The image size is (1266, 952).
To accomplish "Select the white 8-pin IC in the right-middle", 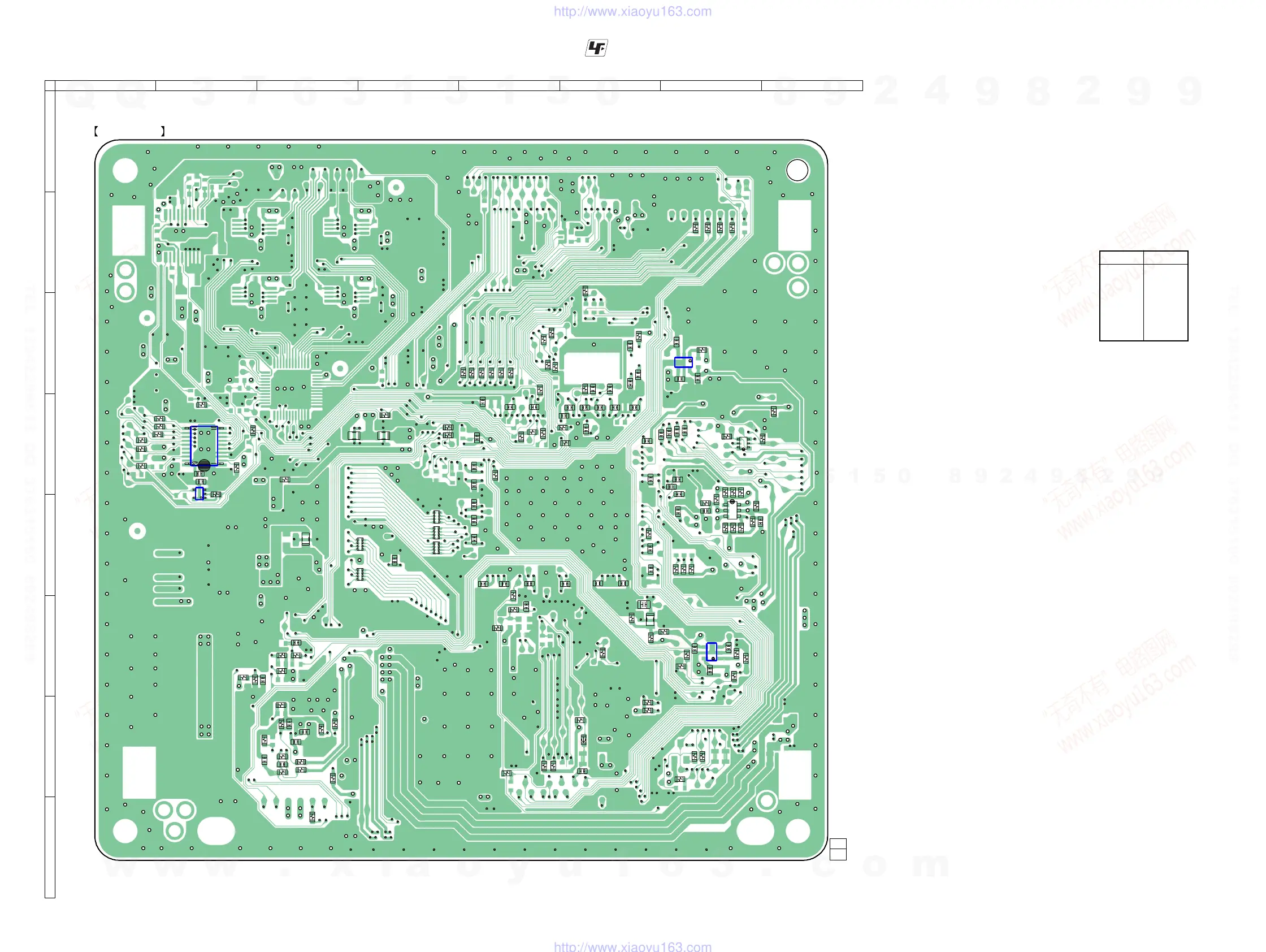I will click(732, 509).
